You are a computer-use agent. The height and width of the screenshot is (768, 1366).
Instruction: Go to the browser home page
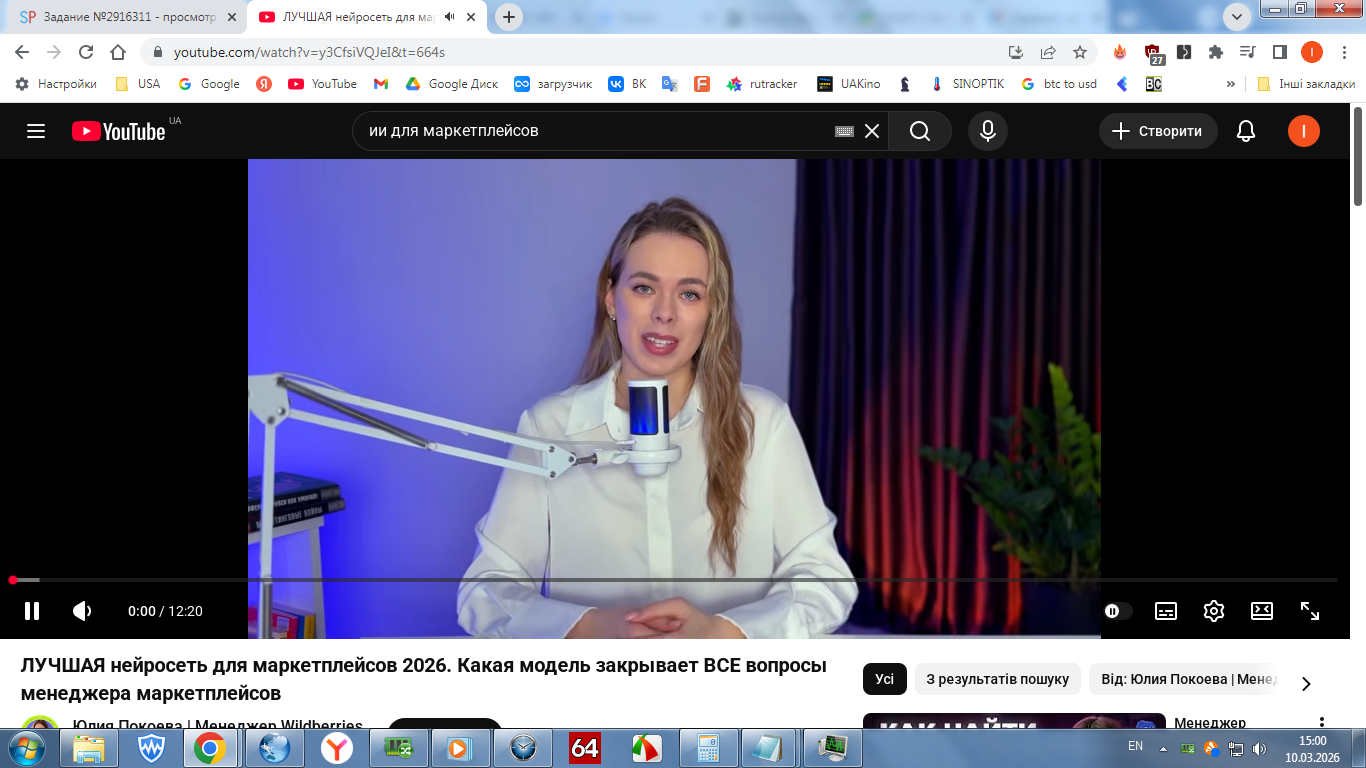tap(118, 52)
